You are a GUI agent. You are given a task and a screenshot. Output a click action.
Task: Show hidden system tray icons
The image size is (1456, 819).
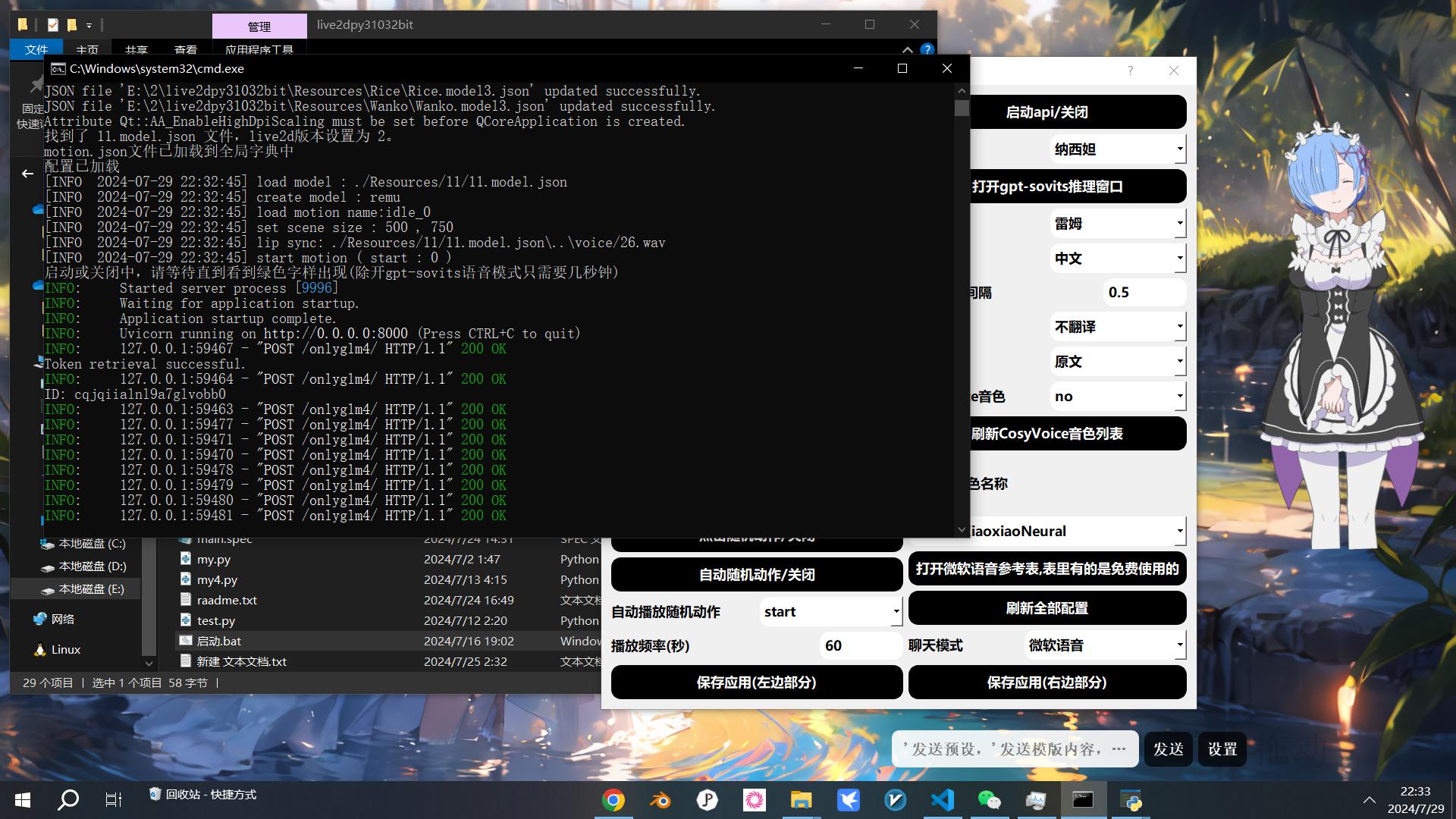coord(1369,800)
